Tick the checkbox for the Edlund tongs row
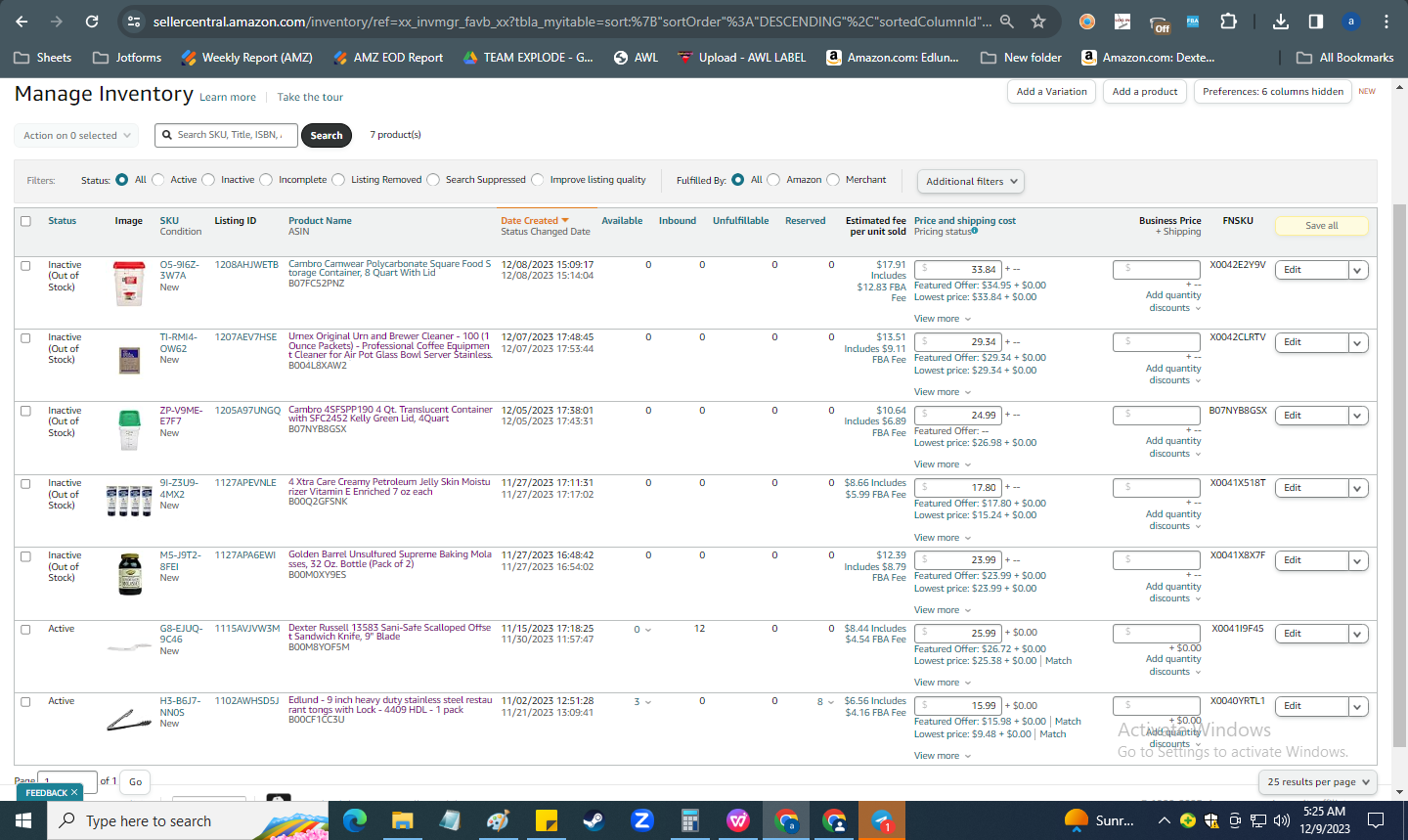Screen dimensions: 1408x840 tap(25, 701)
